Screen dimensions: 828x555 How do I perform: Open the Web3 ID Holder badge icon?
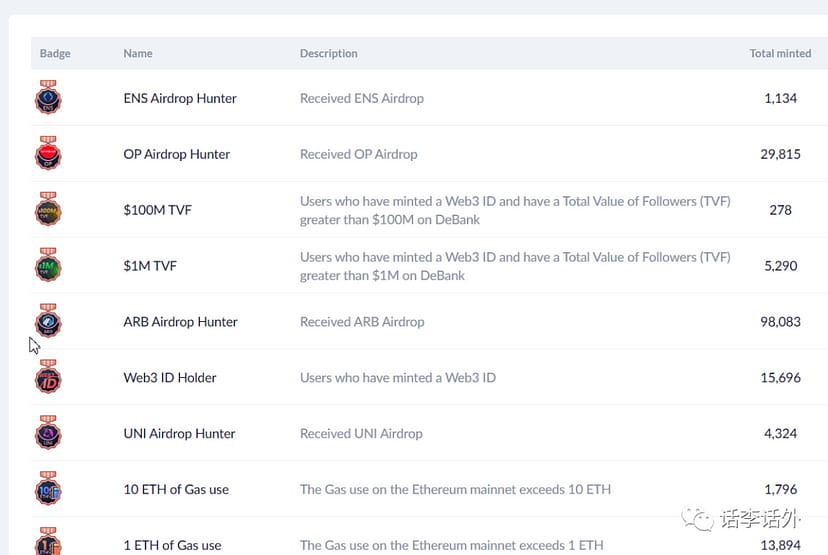tap(48, 377)
